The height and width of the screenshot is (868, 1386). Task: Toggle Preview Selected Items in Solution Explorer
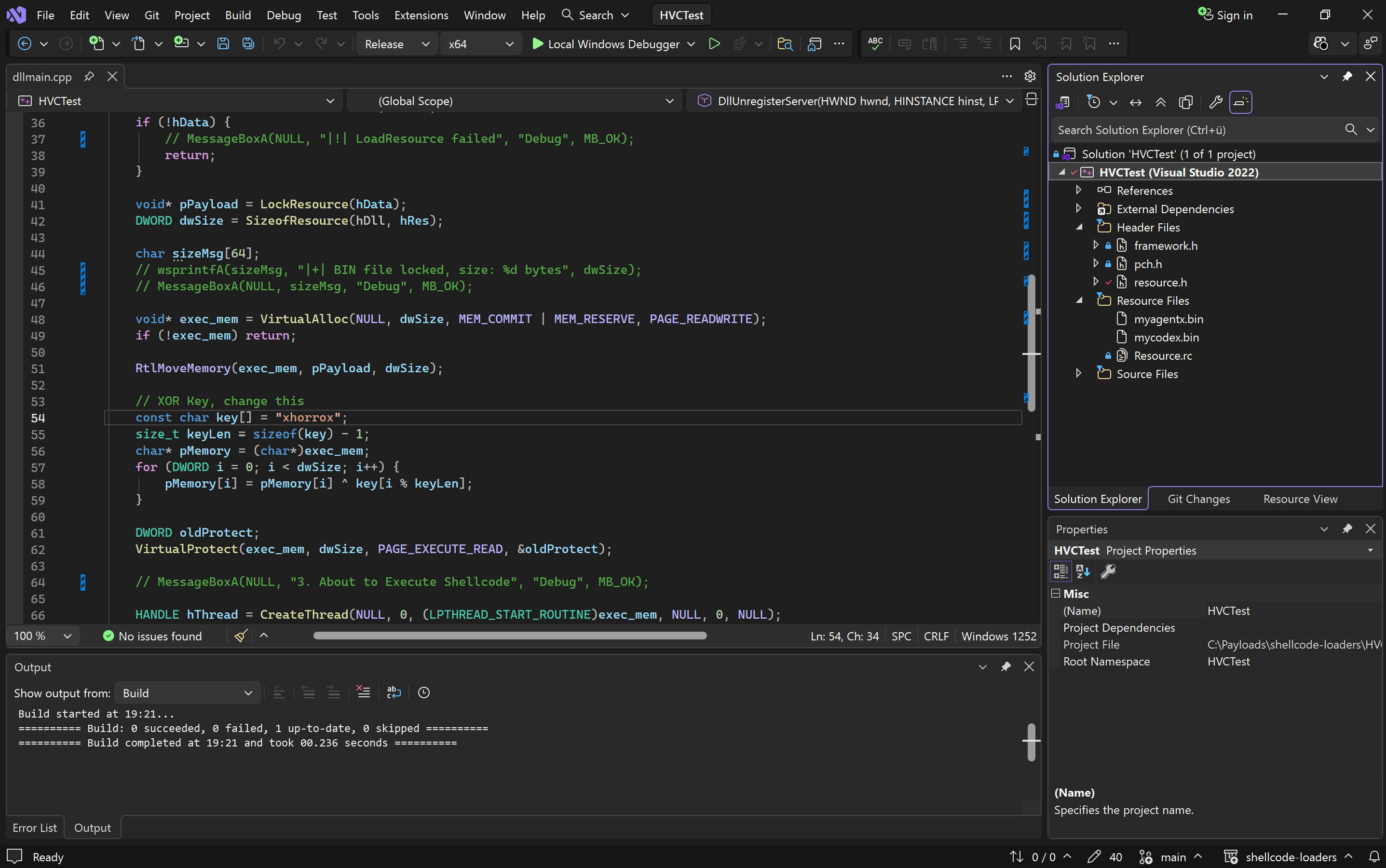coord(1240,102)
